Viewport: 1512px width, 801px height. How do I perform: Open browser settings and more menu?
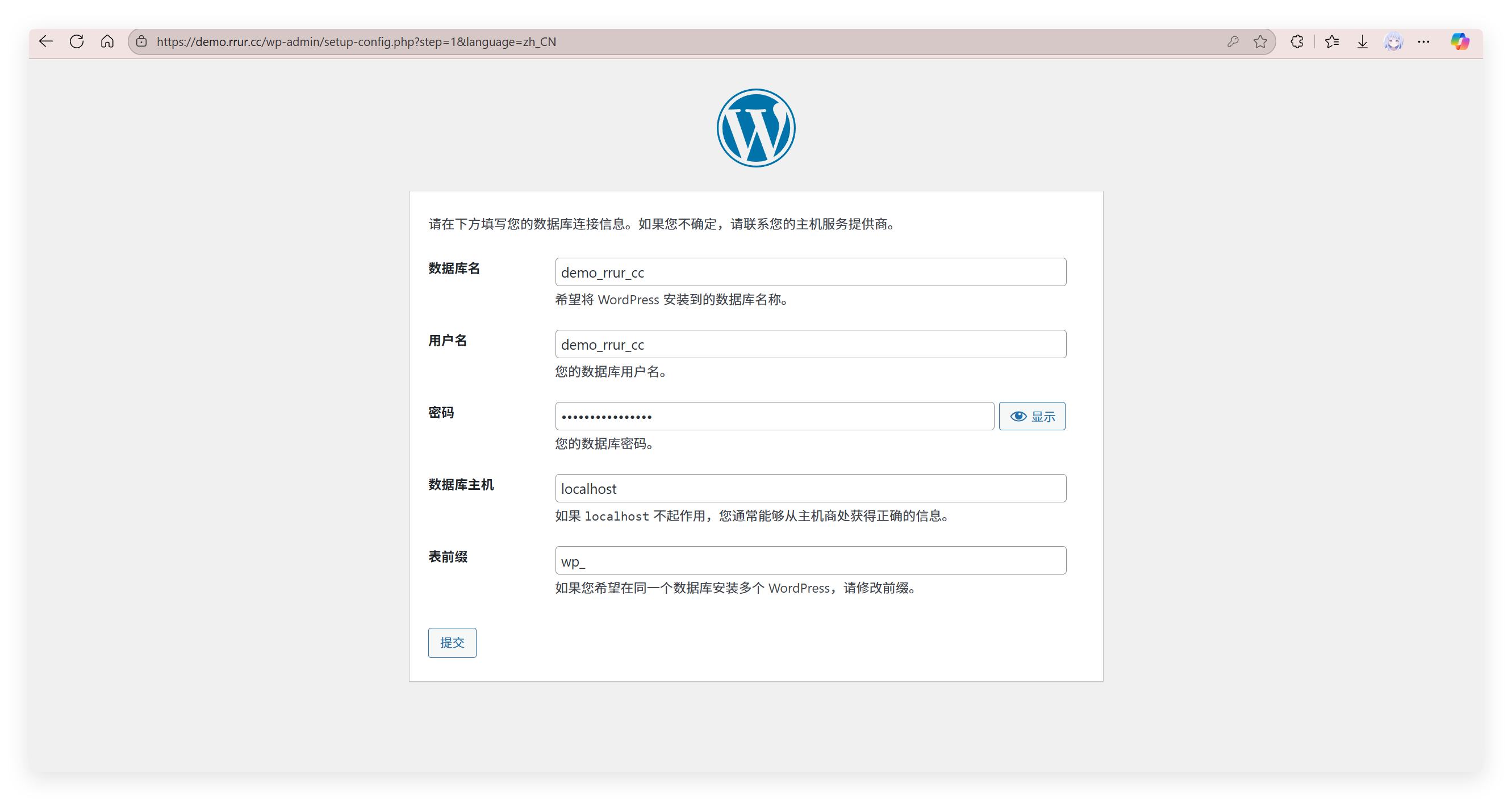click(x=1423, y=41)
